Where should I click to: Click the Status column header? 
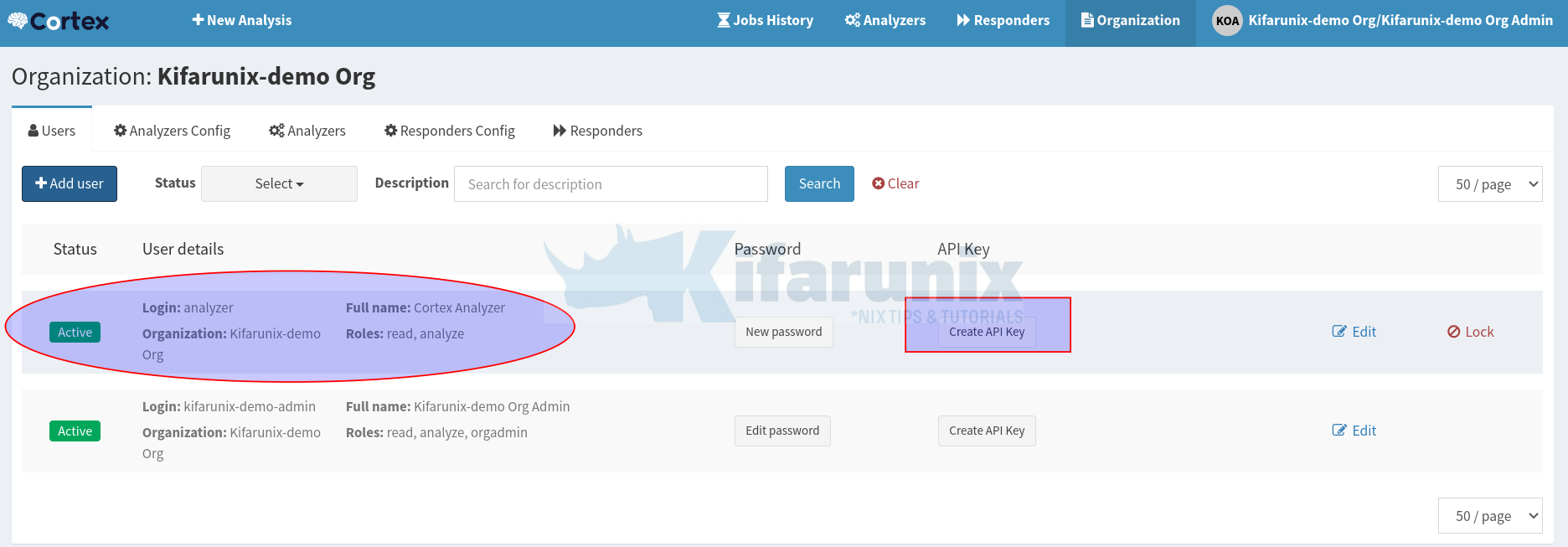click(75, 249)
